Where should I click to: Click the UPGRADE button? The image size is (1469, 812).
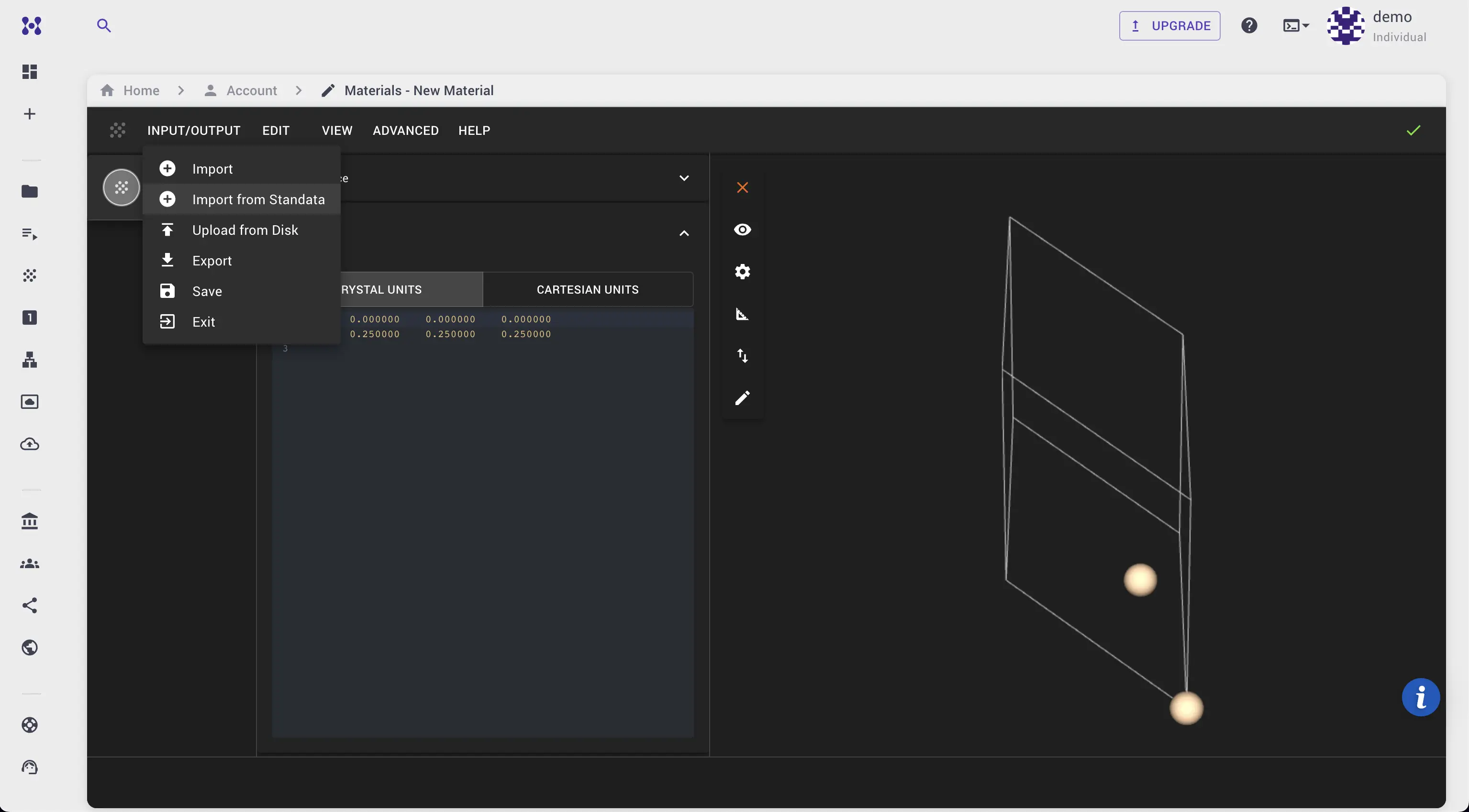1169,26
